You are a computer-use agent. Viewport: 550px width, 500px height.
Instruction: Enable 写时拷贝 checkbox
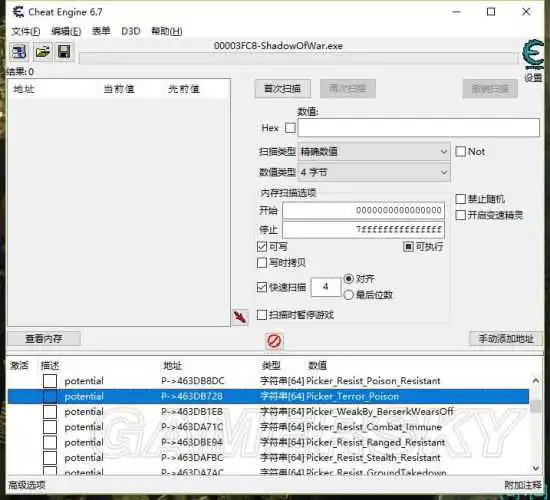[x=262, y=263]
